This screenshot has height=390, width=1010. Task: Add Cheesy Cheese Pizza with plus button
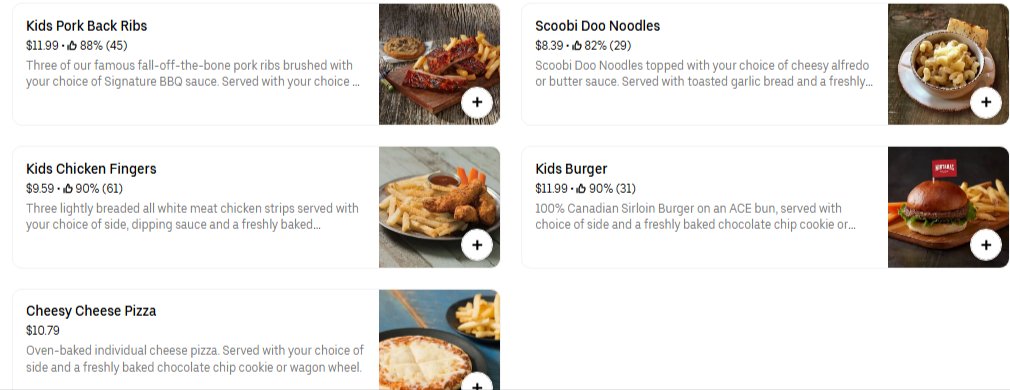click(477, 383)
